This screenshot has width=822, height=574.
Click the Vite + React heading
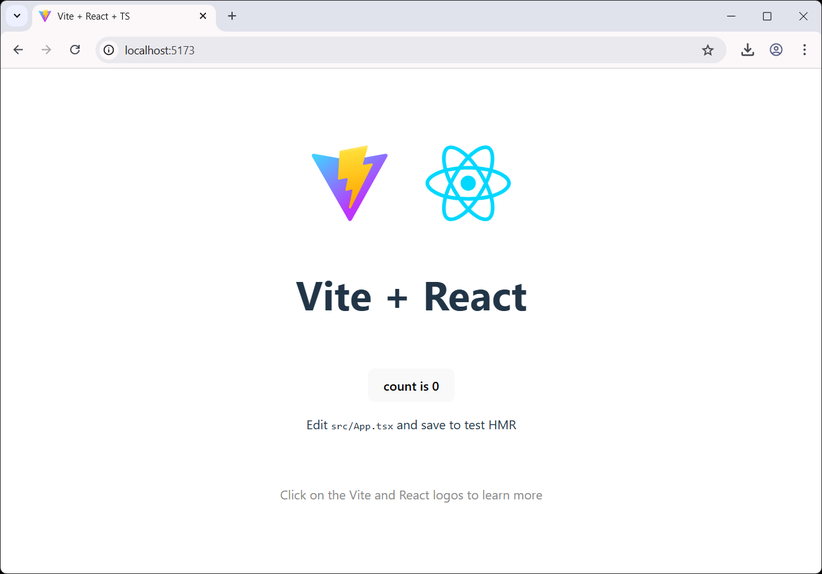click(x=411, y=297)
